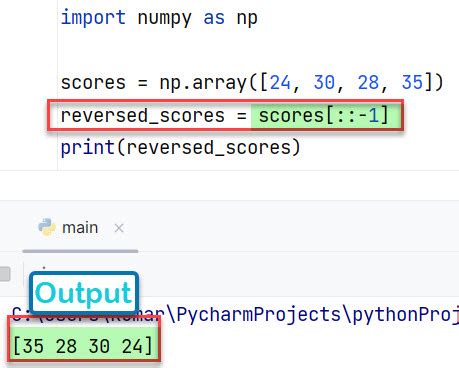Click the scores[::-1] slice expression
This screenshot has height=368, width=459.
coord(324,116)
